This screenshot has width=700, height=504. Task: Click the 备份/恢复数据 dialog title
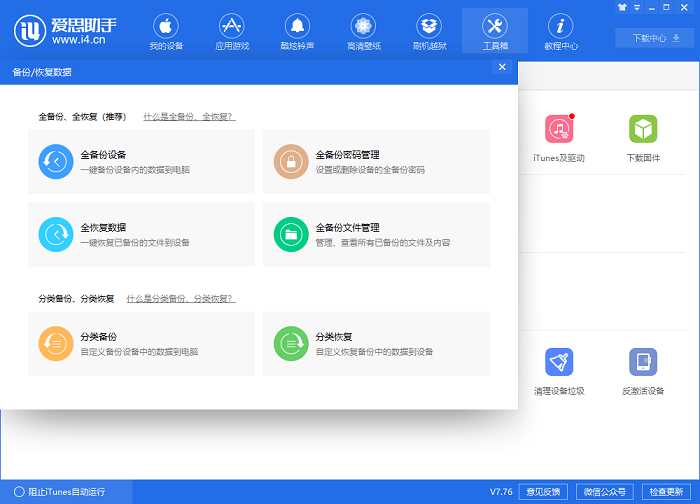pos(42,72)
